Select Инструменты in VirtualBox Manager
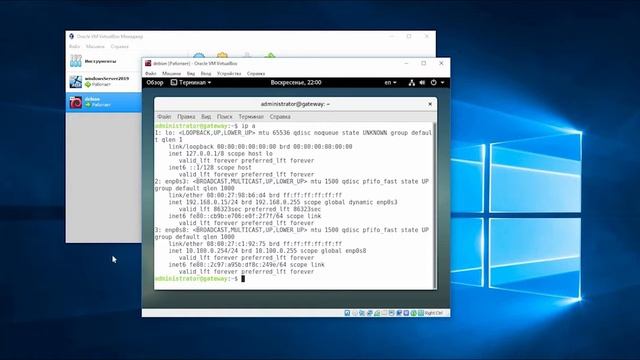 pos(104,61)
